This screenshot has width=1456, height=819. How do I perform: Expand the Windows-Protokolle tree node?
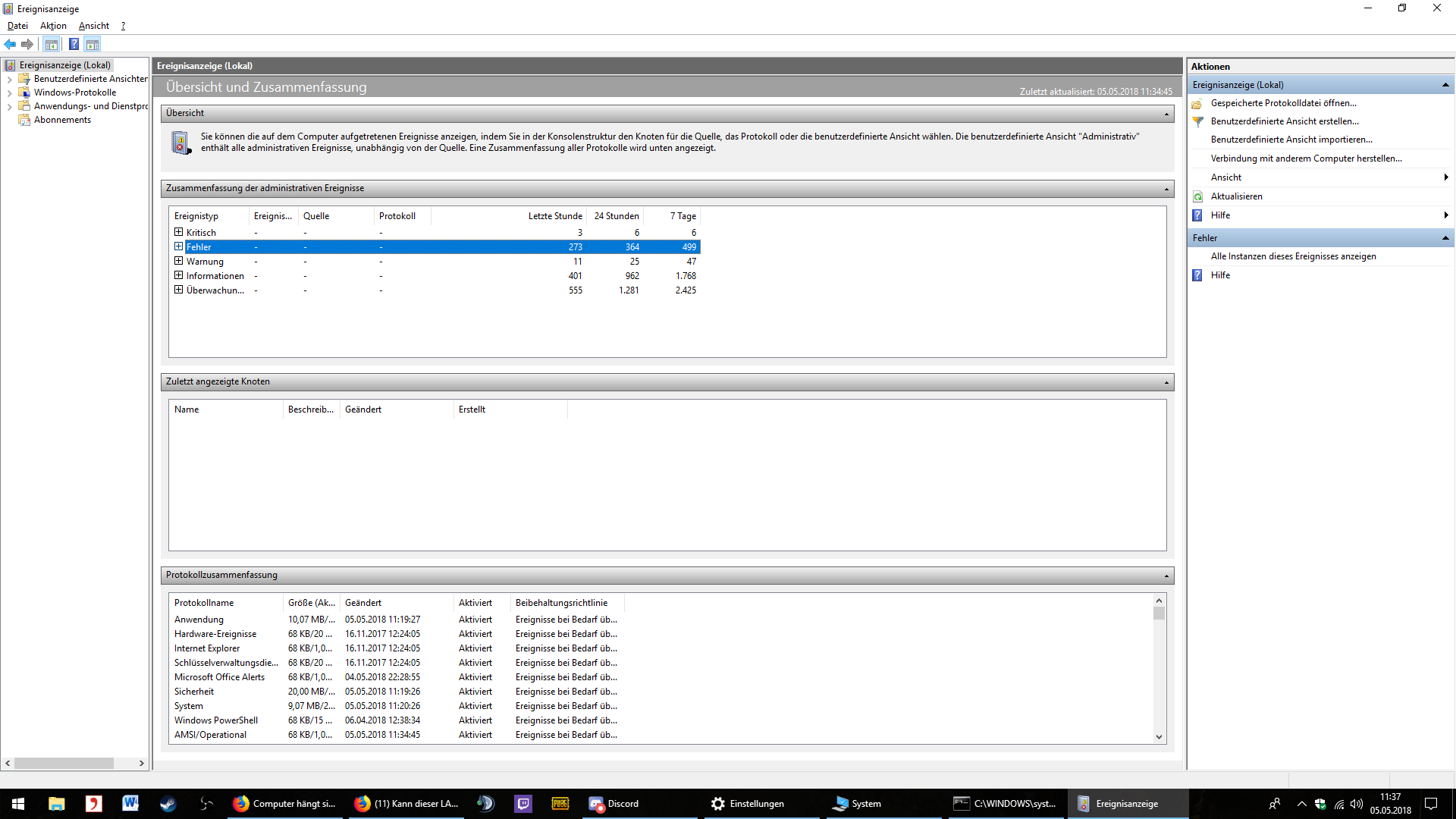point(9,93)
